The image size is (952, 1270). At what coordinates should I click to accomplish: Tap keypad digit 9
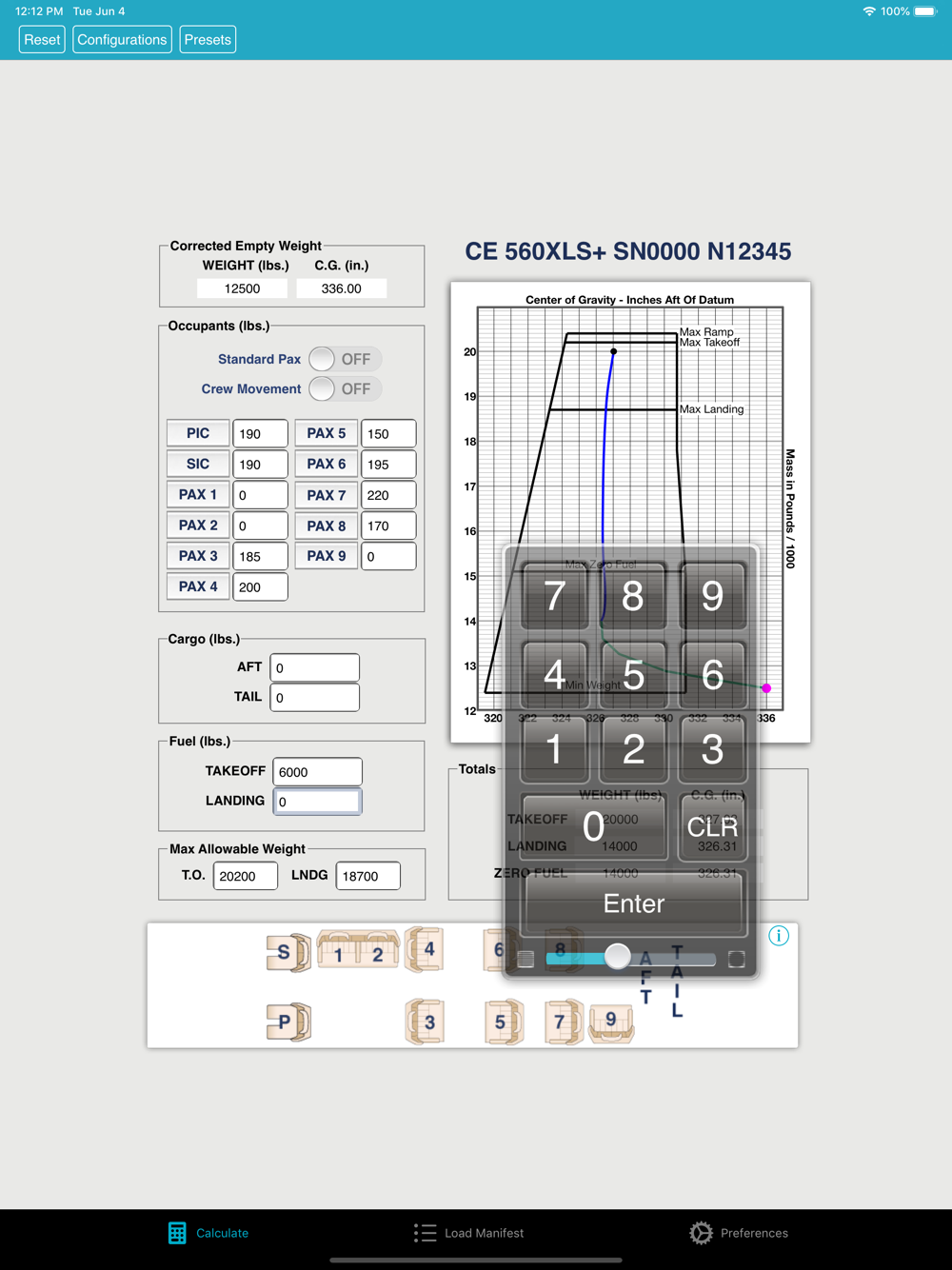pyautogui.click(x=712, y=596)
